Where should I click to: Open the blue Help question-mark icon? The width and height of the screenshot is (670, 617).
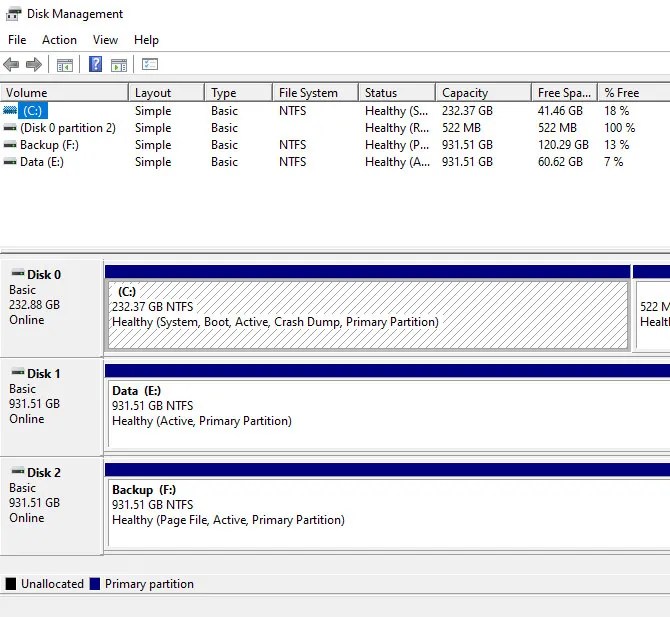[x=95, y=65]
